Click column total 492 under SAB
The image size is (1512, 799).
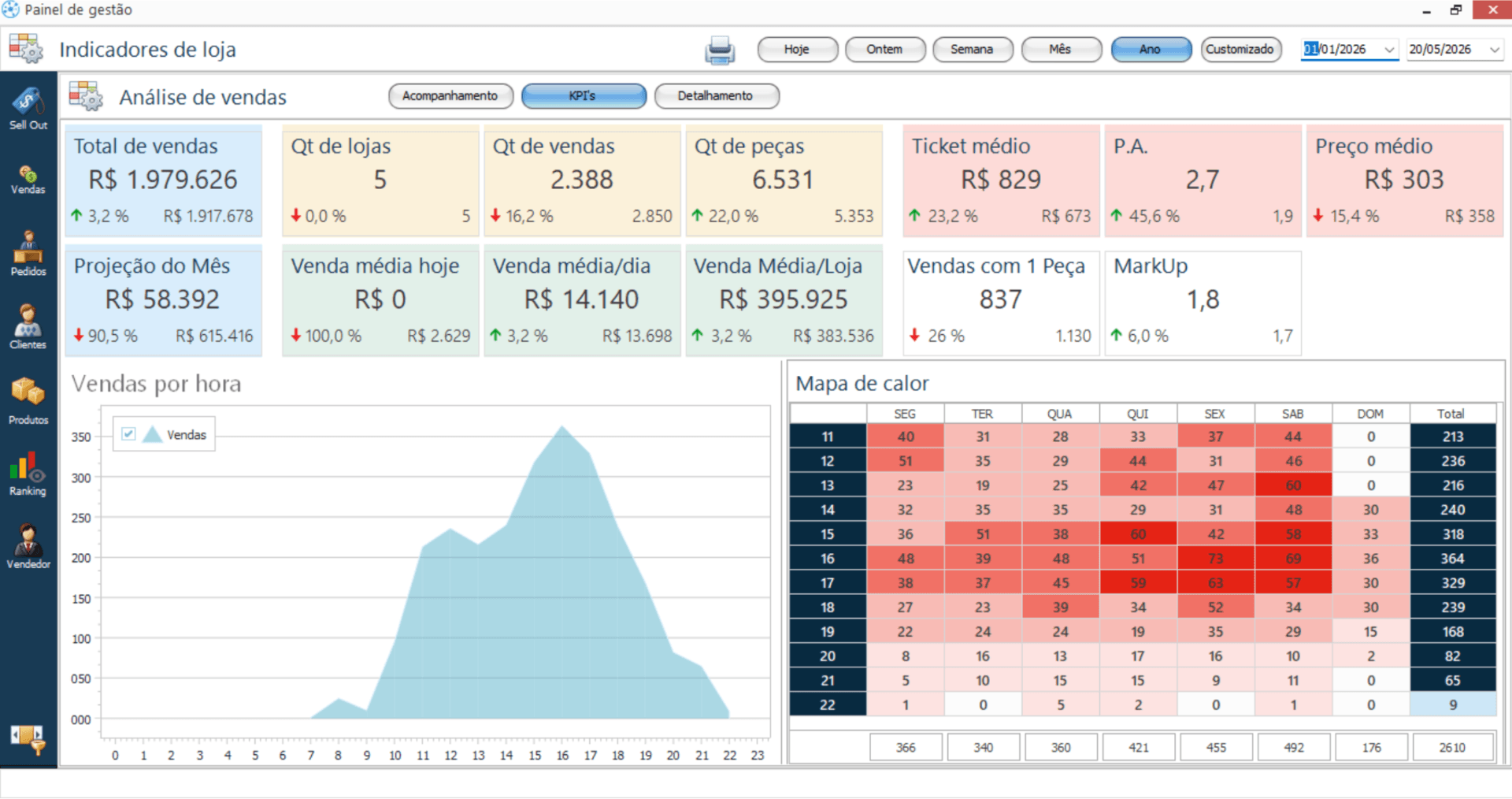(1294, 747)
